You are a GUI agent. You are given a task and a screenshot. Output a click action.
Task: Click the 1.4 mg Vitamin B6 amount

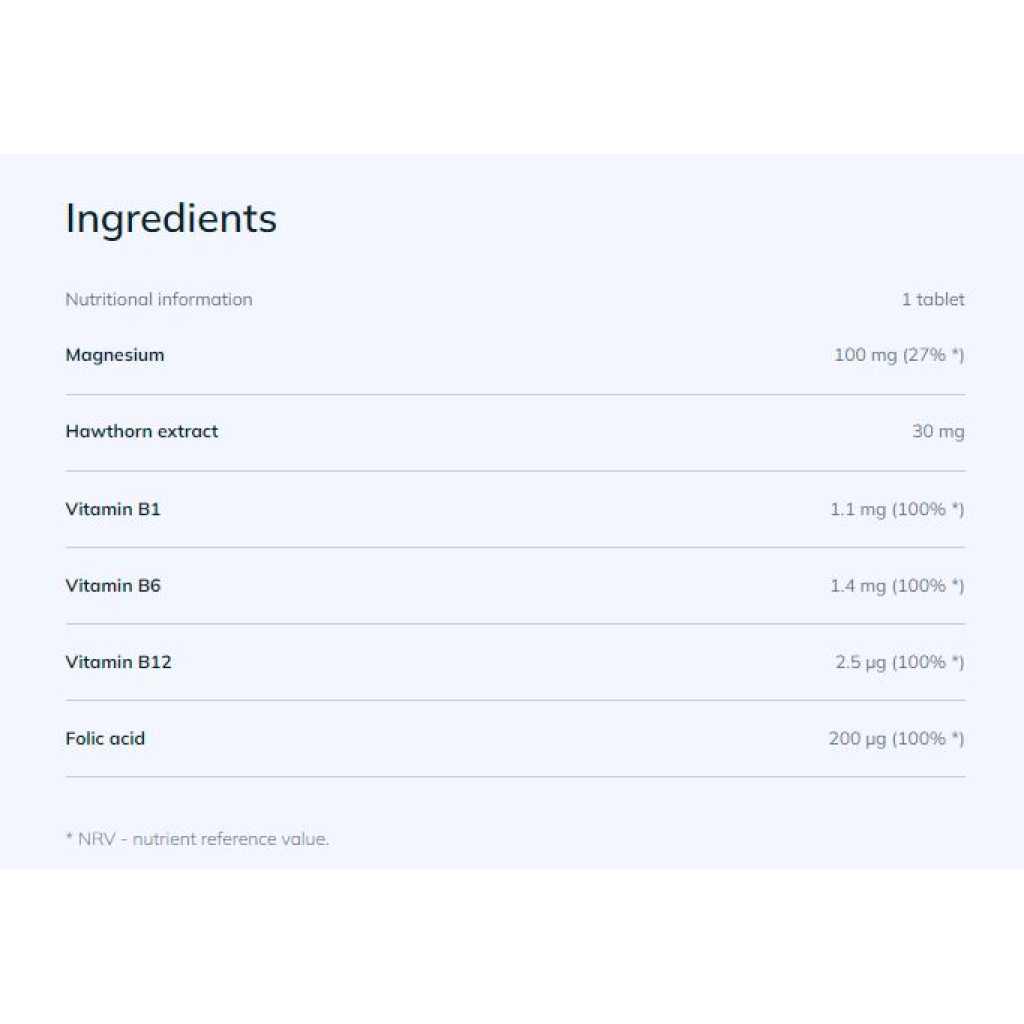click(x=858, y=586)
